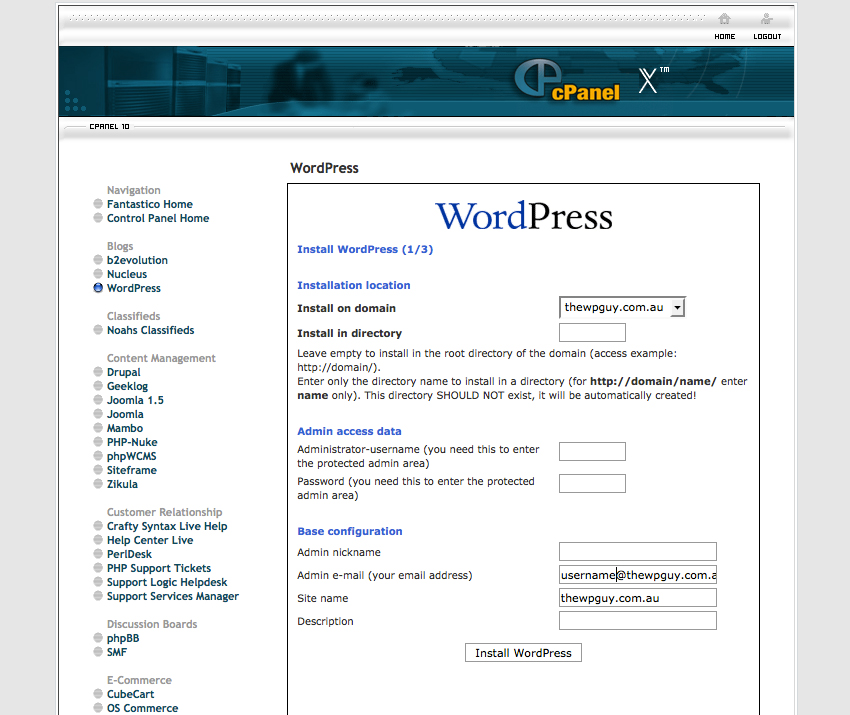Open the OS Commerce link
The image size is (850, 715).
[x=142, y=708]
